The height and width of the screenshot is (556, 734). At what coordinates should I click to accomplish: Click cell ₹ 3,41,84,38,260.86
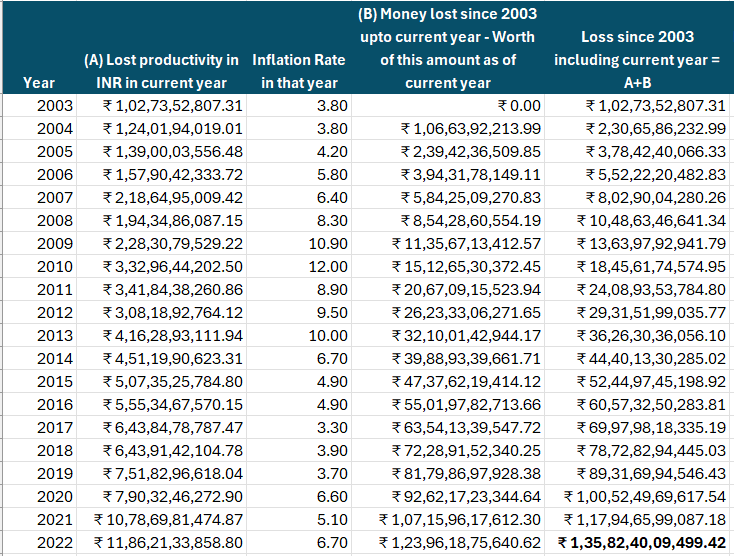(161, 290)
